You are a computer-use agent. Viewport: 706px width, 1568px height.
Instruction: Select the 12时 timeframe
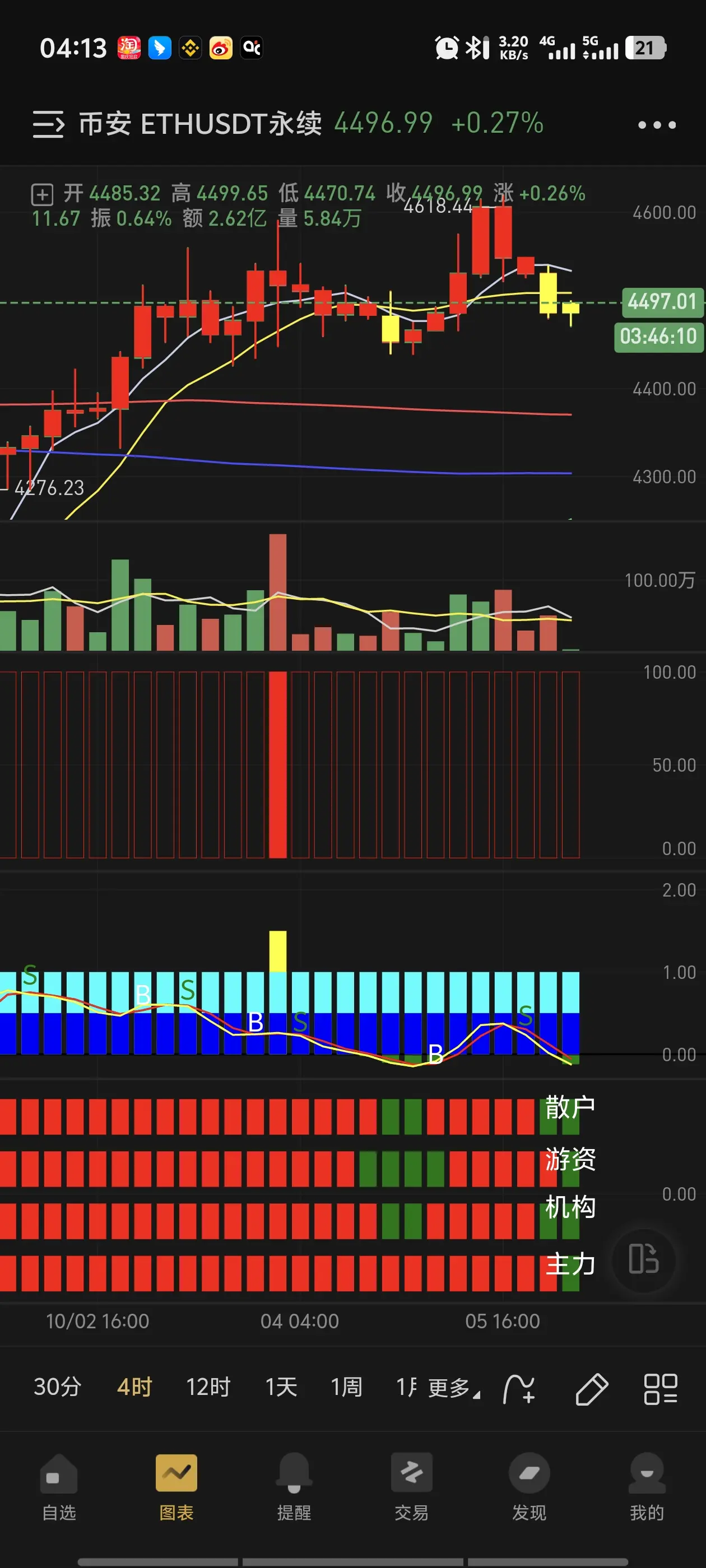[x=208, y=1387]
